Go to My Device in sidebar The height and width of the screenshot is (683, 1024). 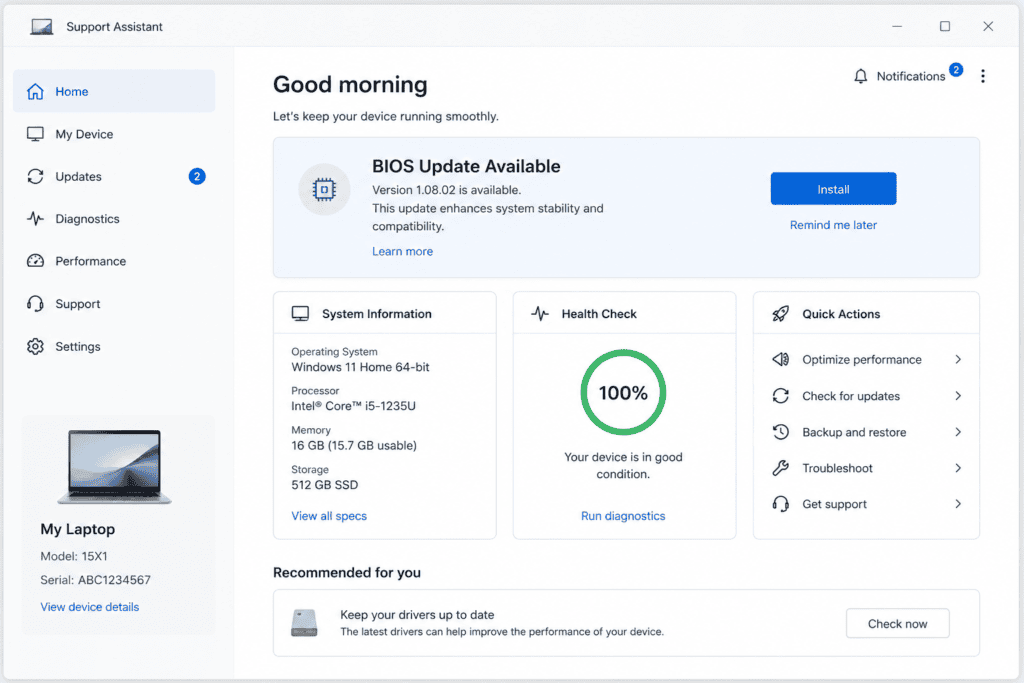(114, 134)
